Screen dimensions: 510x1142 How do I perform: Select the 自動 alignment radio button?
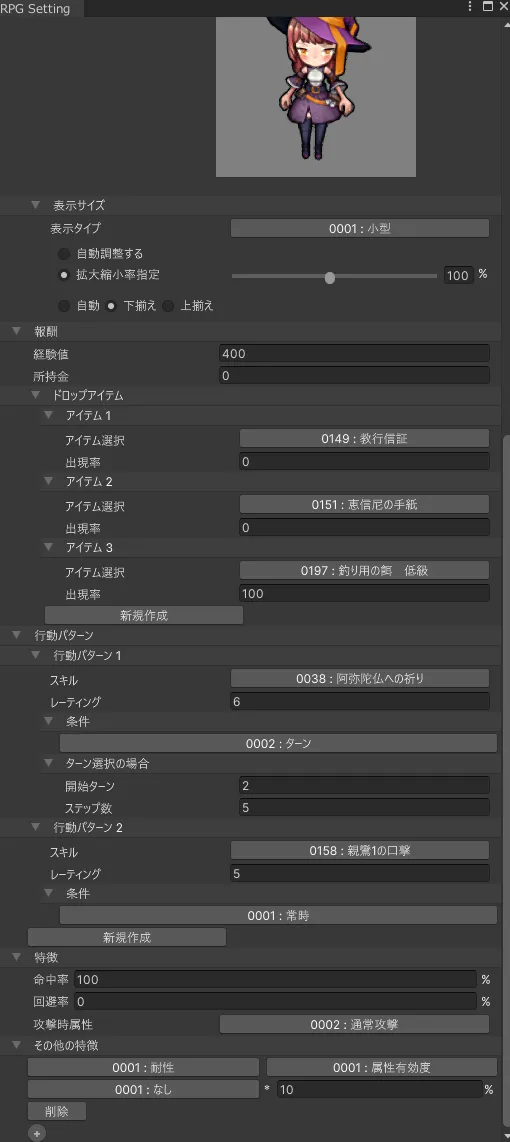click(64, 306)
